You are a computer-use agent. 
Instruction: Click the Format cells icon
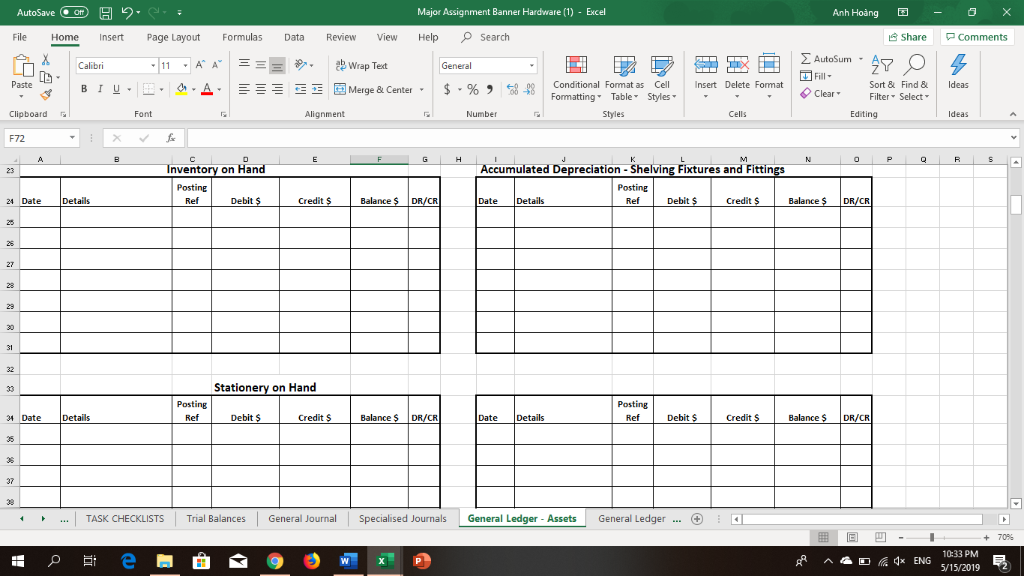(x=769, y=65)
